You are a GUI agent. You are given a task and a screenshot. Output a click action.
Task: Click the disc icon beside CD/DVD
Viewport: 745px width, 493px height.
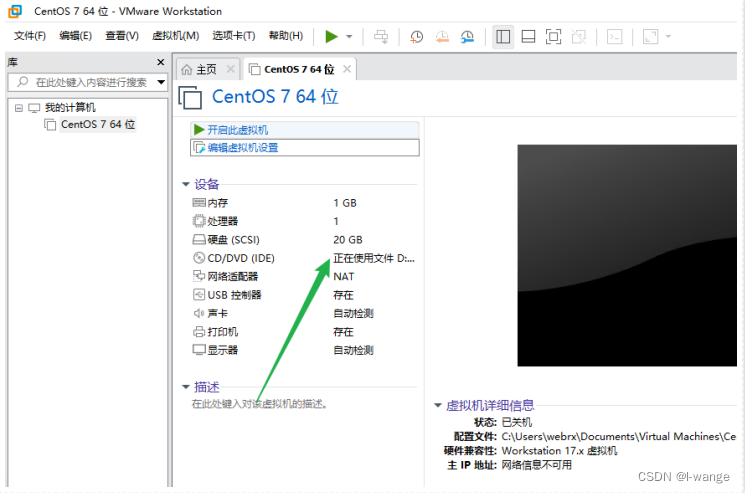pyautogui.click(x=199, y=258)
